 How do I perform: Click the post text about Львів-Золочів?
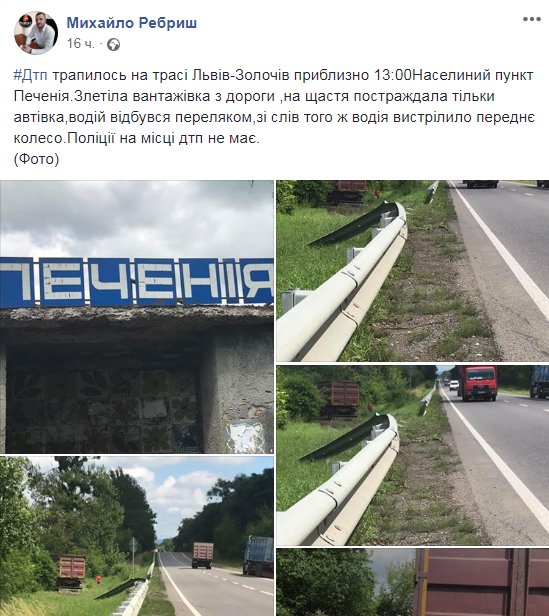(x=274, y=107)
